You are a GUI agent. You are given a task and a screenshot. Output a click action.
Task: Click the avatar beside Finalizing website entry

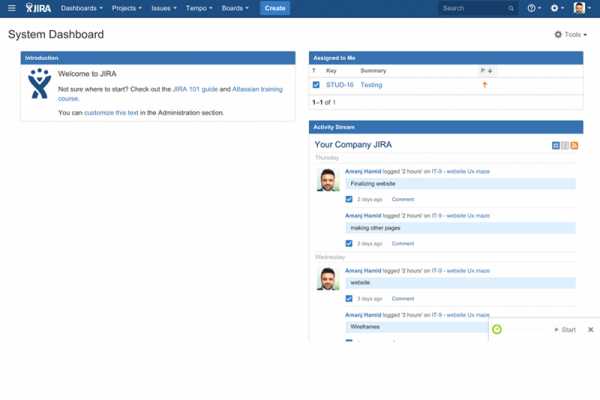click(x=328, y=180)
